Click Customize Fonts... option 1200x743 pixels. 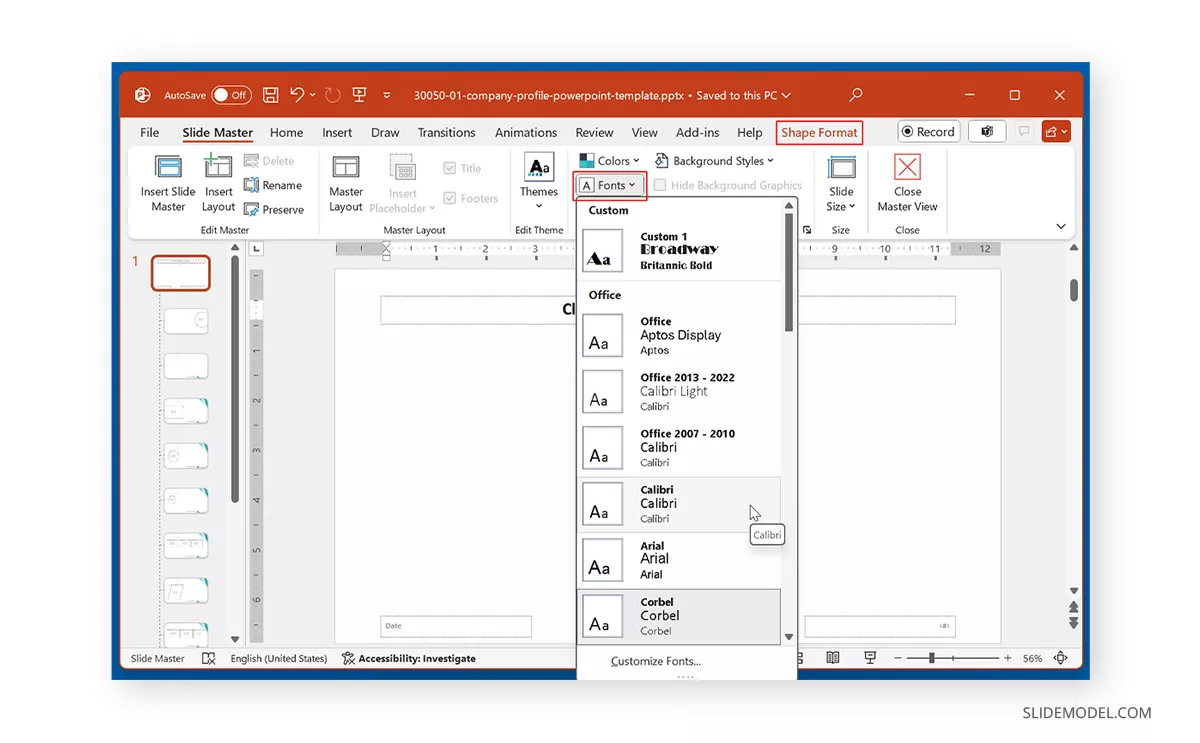pyautogui.click(x=656, y=661)
